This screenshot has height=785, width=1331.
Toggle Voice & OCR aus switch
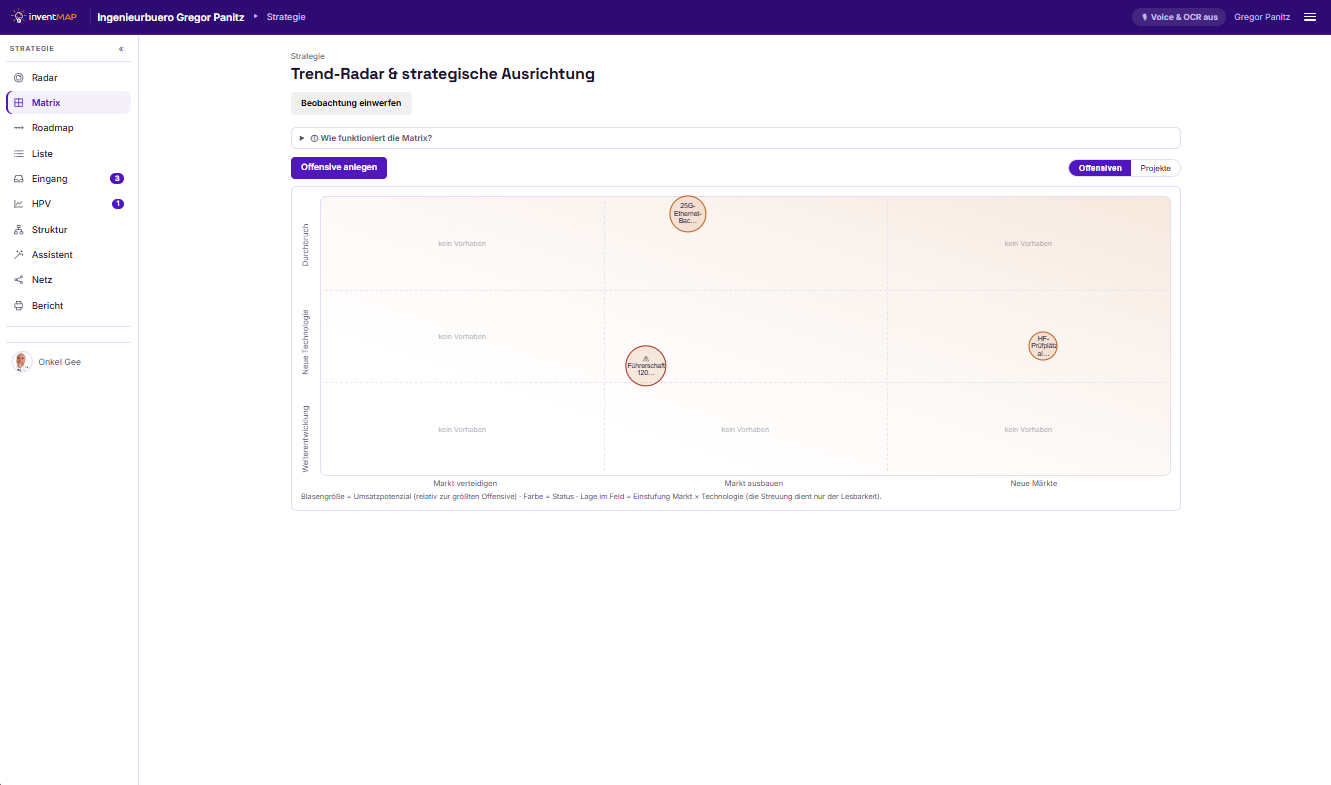tap(1178, 17)
